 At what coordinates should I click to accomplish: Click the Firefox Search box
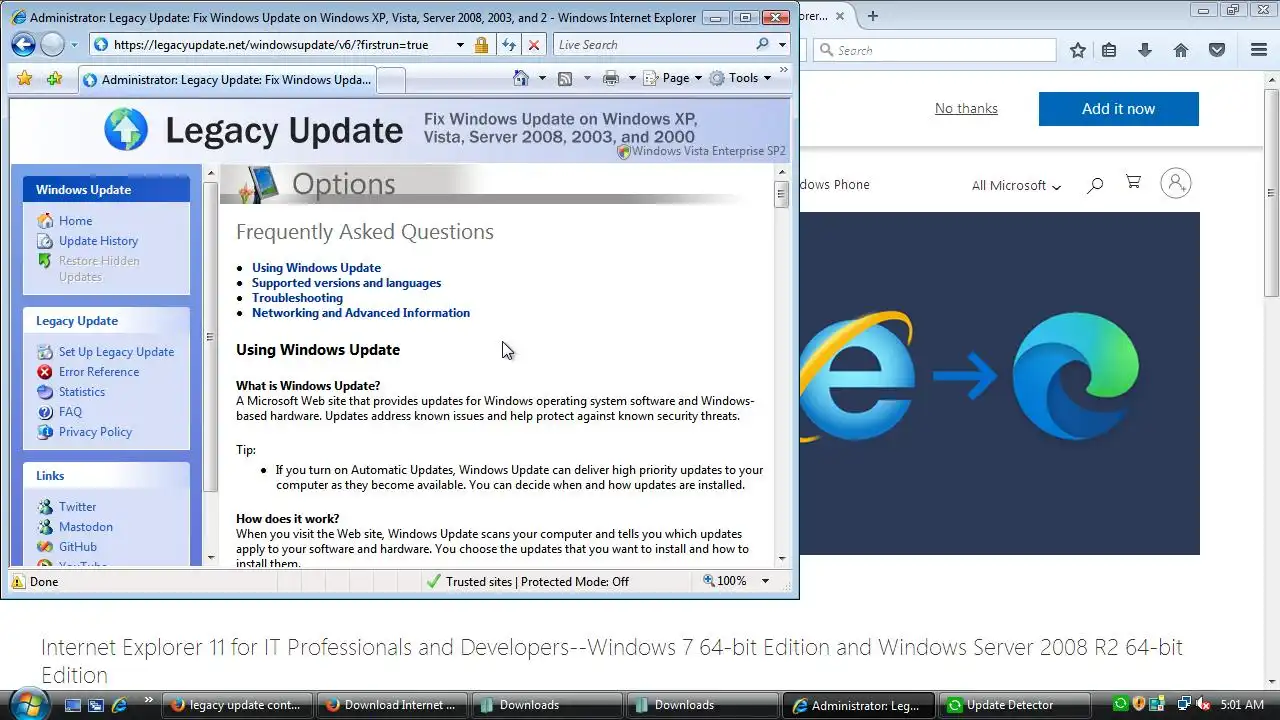pyautogui.click(x=935, y=50)
